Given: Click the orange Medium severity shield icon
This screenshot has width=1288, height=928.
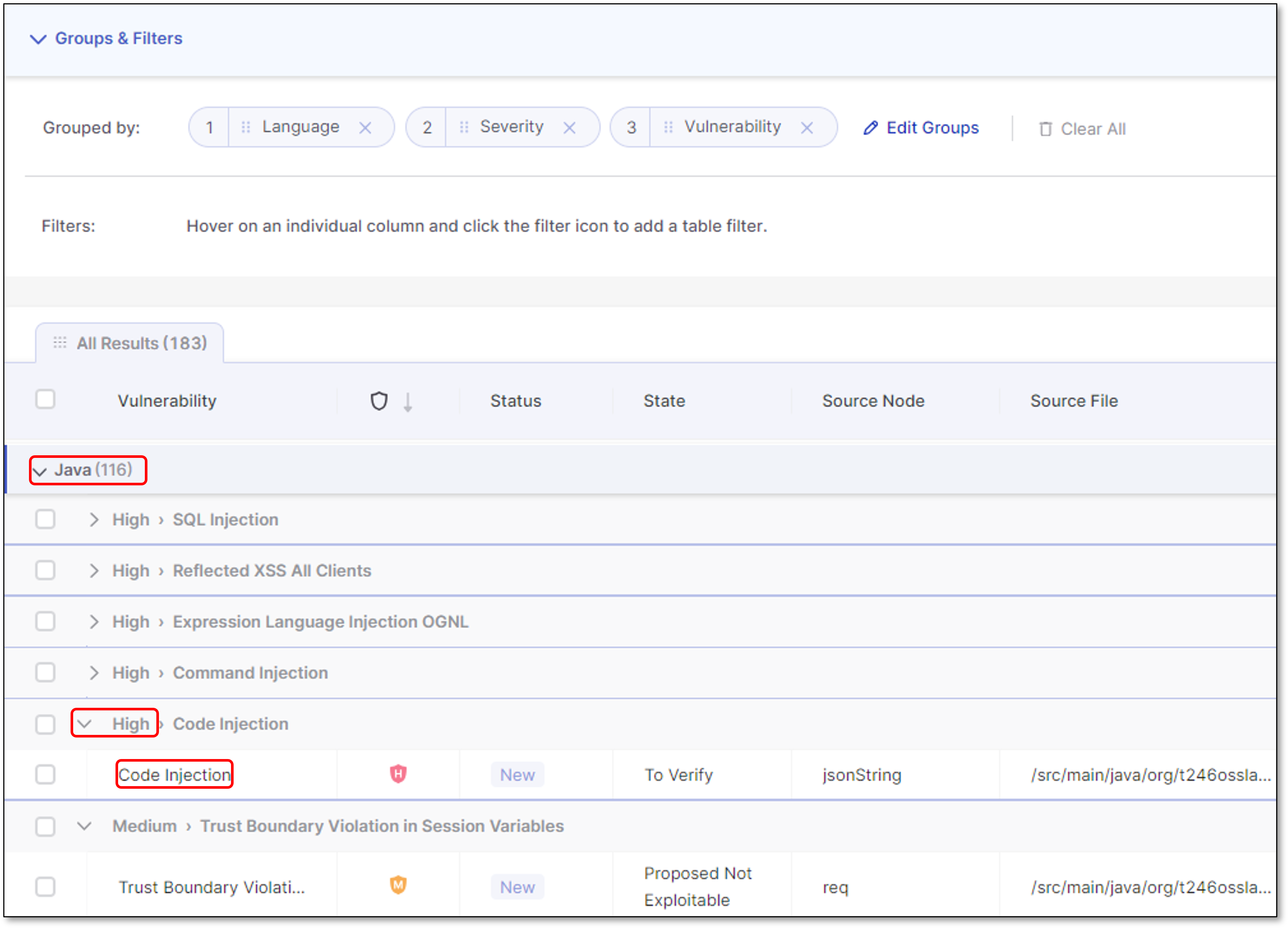Looking at the screenshot, I should [398, 885].
